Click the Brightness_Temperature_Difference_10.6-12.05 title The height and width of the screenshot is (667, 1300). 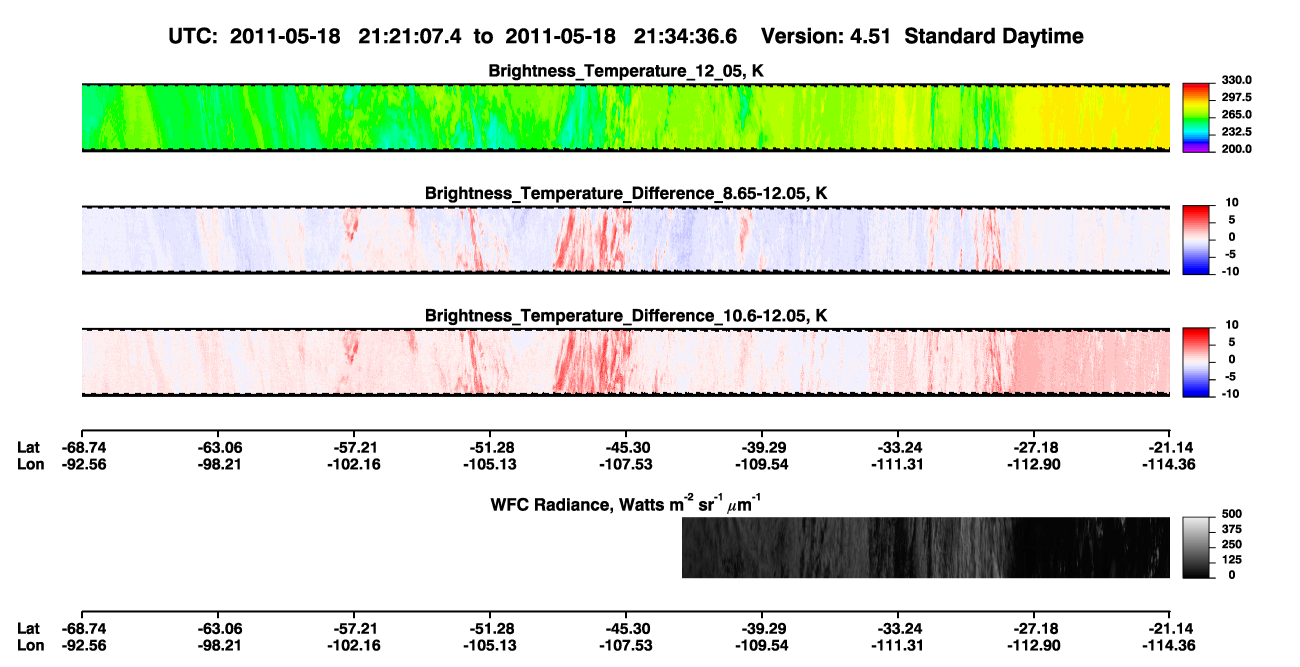coord(626,315)
